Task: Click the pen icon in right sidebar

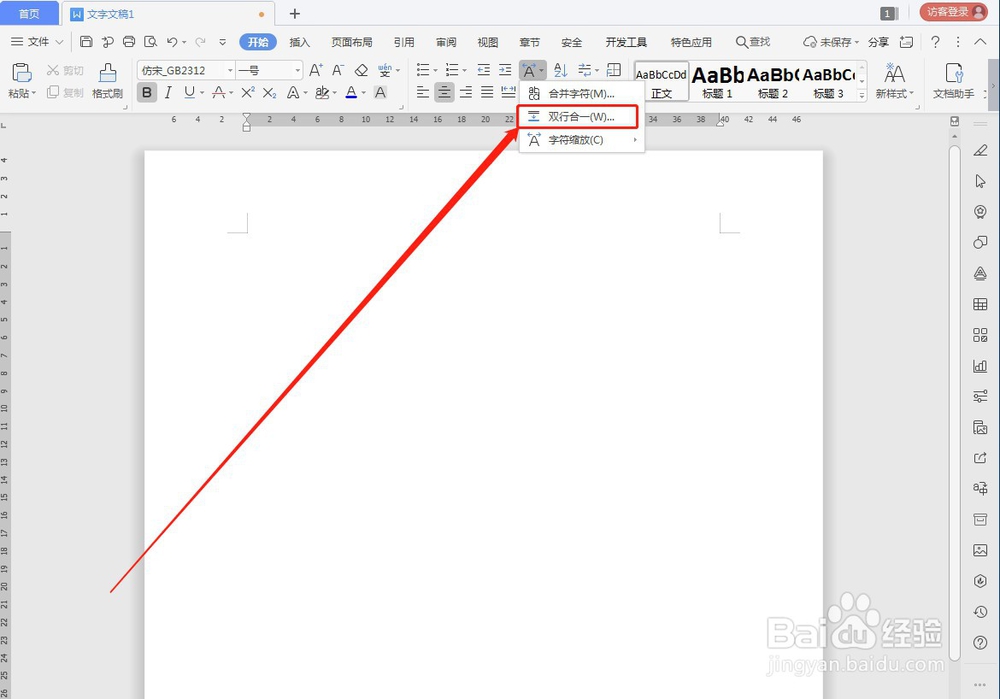Action: (x=980, y=151)
